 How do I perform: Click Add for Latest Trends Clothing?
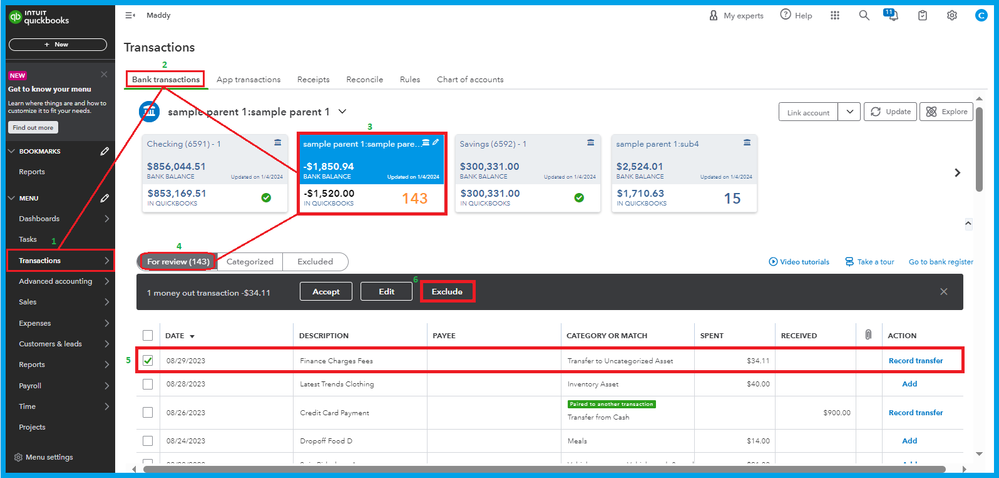click(910, 384)
